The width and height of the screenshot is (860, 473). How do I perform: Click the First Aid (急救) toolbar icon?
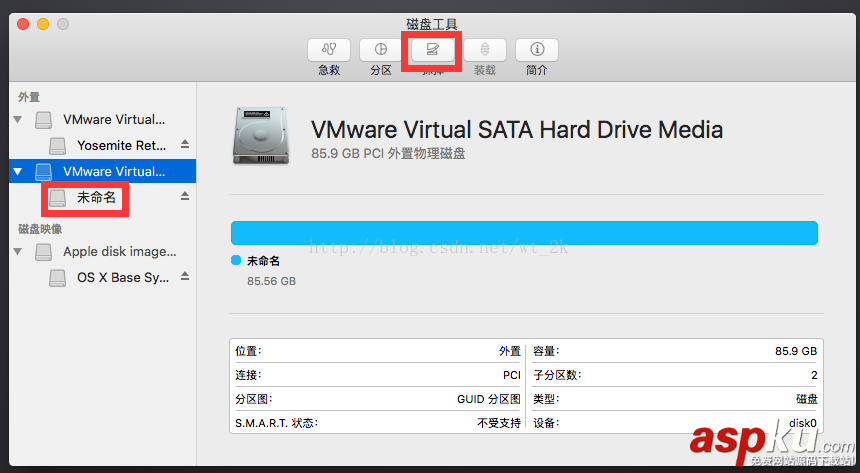pyautogui.click(x=329, y=49)
